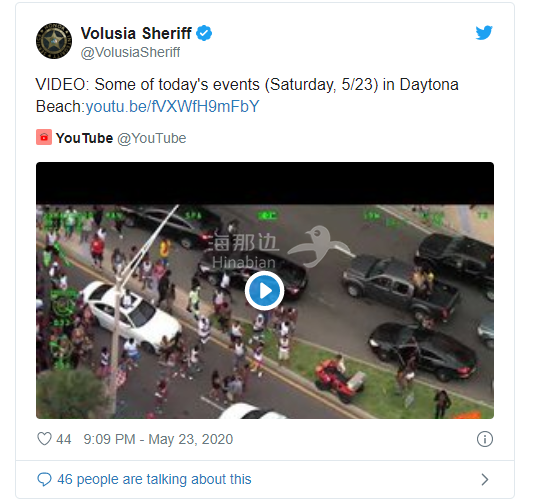Open the 9:09 PM - May 23, 2020 timestamp

tap(158, 439)
